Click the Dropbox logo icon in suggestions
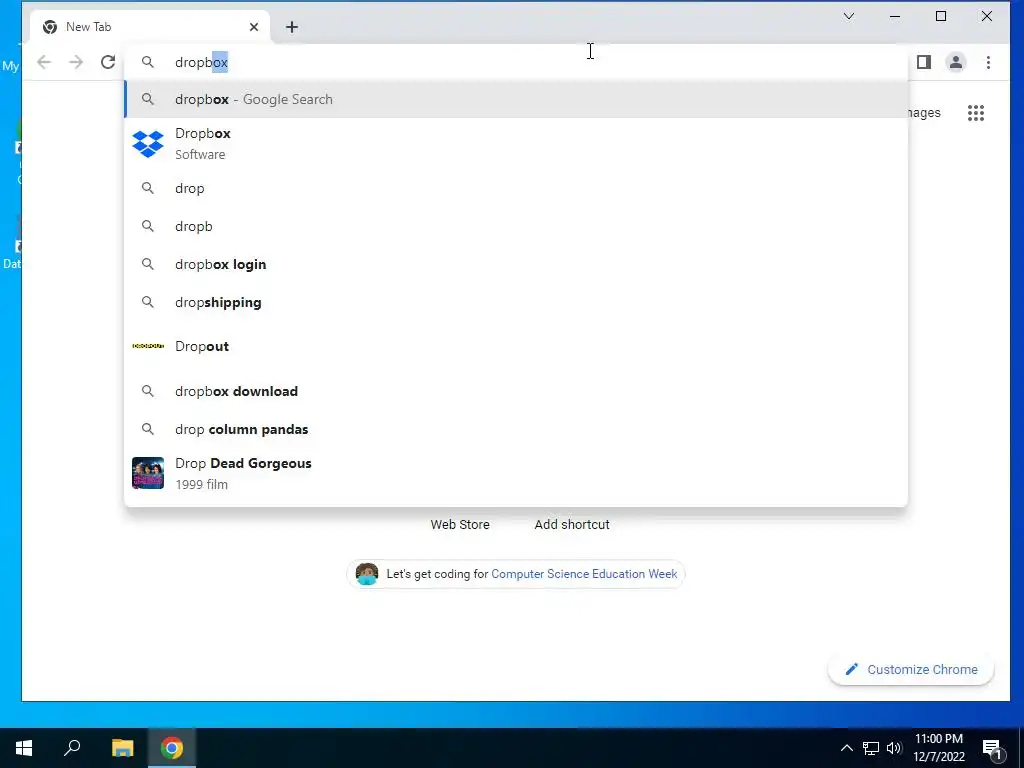Screen dimensions: 1024x768 pos(148,144)
